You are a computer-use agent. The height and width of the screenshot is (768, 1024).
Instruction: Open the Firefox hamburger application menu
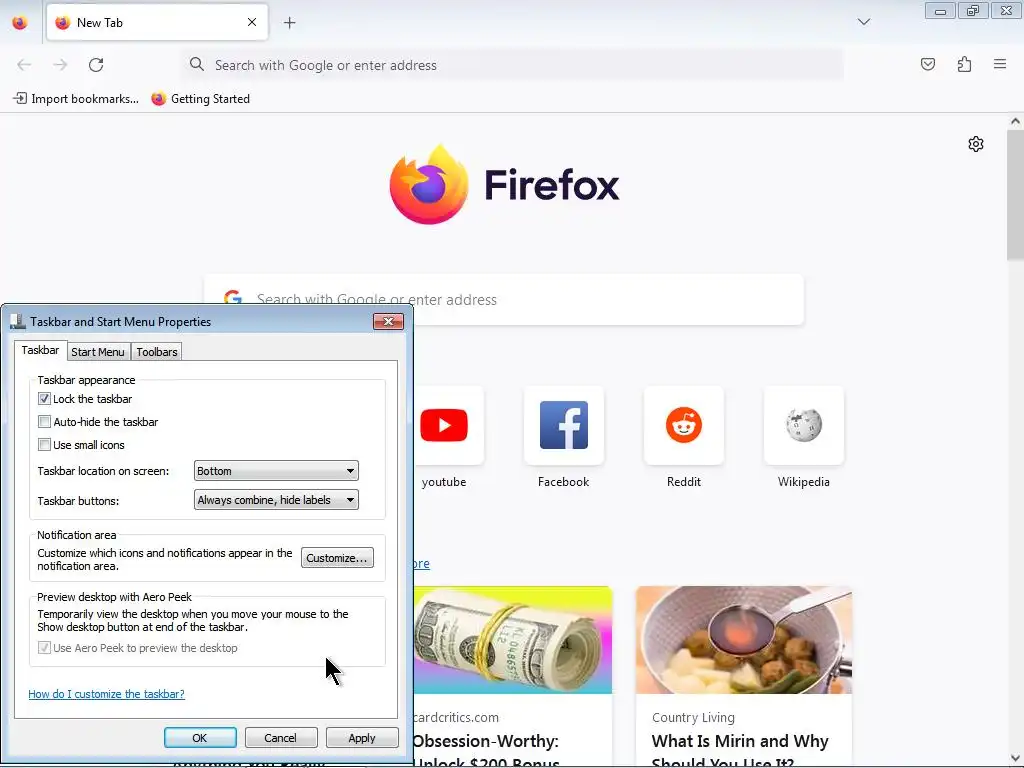pyautogui.click(x=1000, y=64)
